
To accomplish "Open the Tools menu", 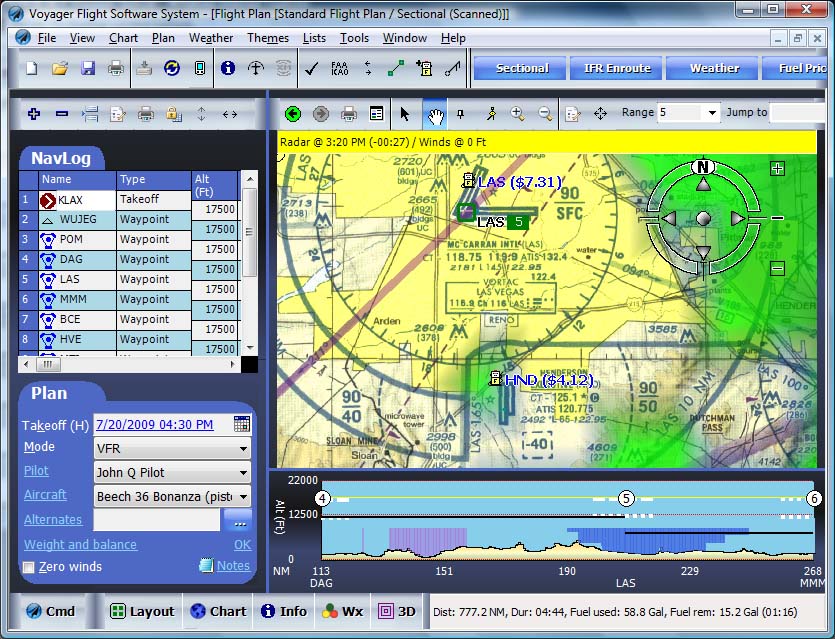I will point(354,38).
